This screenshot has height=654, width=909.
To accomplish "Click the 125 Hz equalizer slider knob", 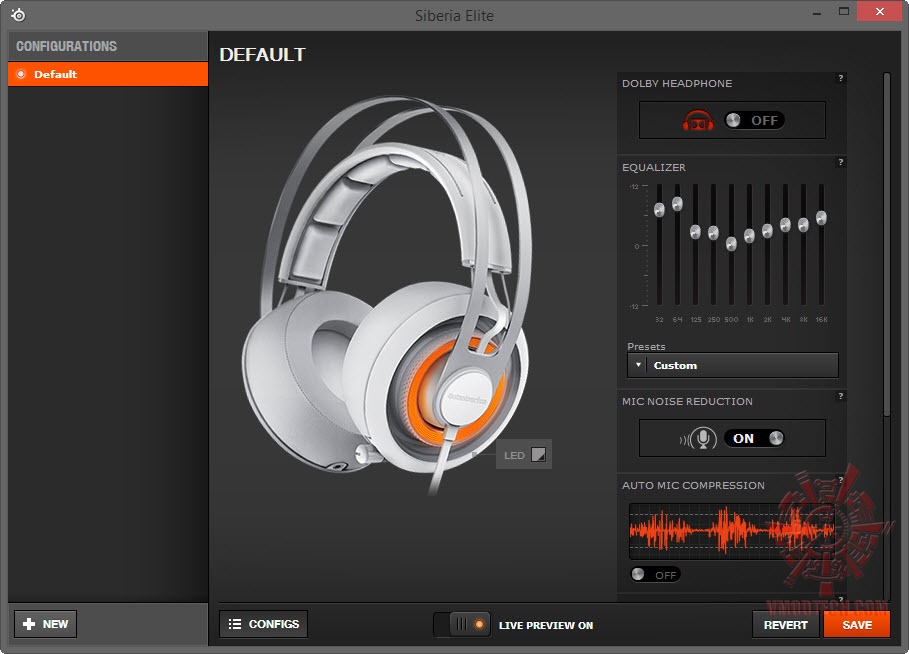I will pos(695,232).
